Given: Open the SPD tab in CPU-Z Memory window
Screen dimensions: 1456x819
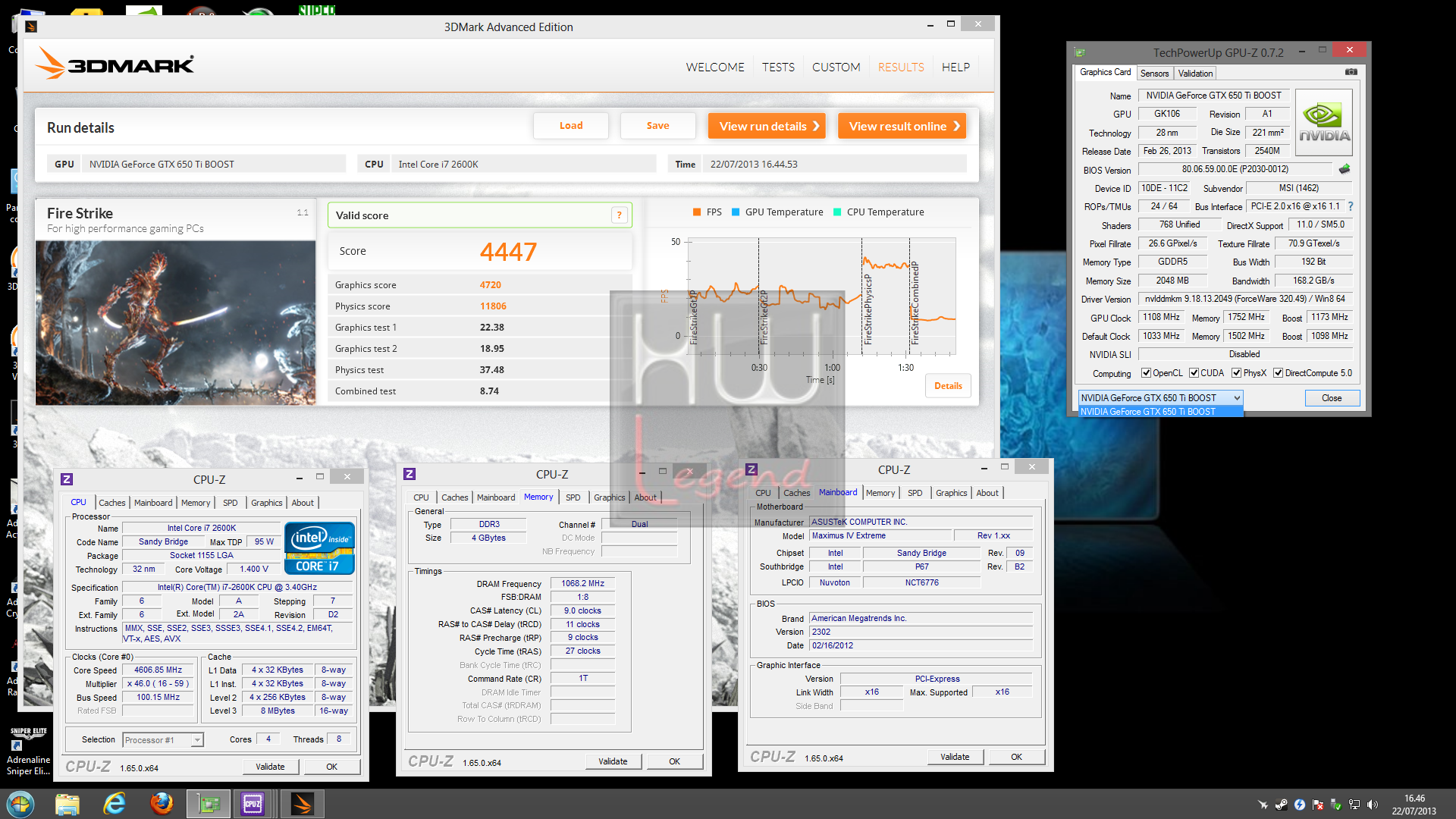Looking at the screenshot, I should point(573,497).
